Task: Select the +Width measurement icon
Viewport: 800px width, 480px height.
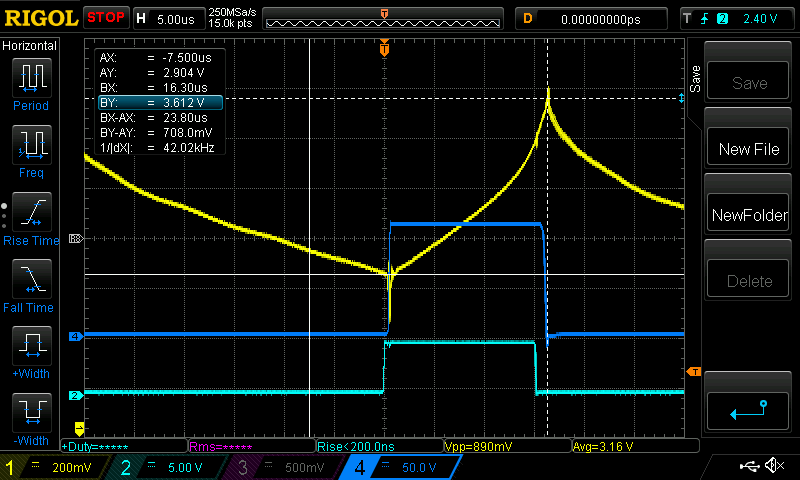Action: (30, 352)
